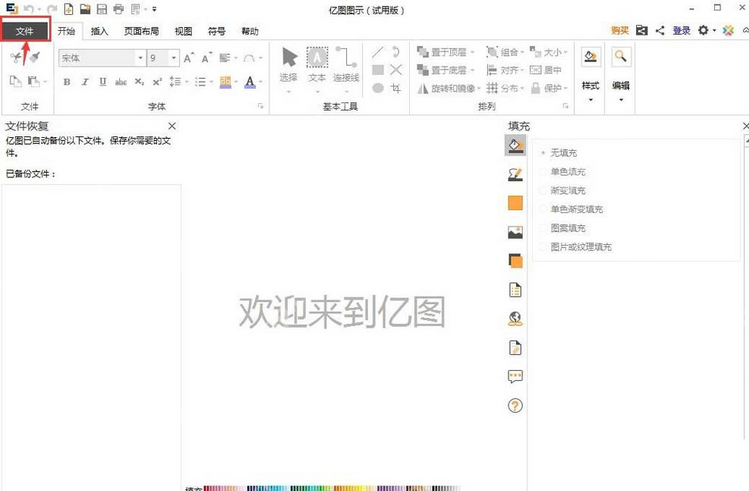Click the format painter brush icon

[34, 58]
